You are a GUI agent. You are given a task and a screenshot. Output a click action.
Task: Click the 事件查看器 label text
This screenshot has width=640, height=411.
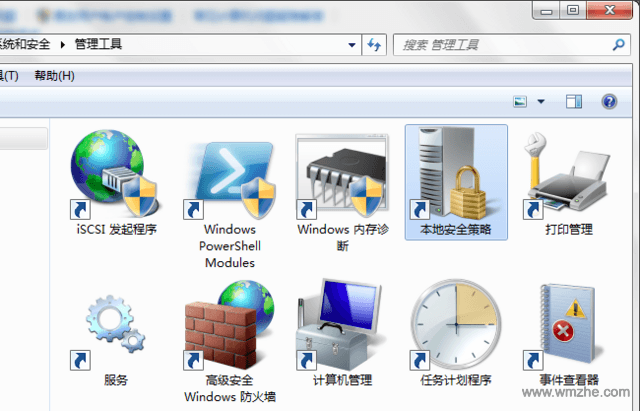(x=569, y=380)
